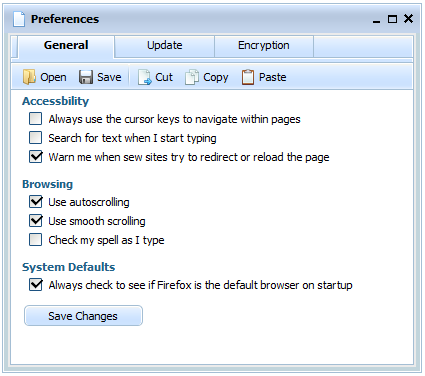Select the General tab
Screen dimensions: 425x376
coord(66,46)
